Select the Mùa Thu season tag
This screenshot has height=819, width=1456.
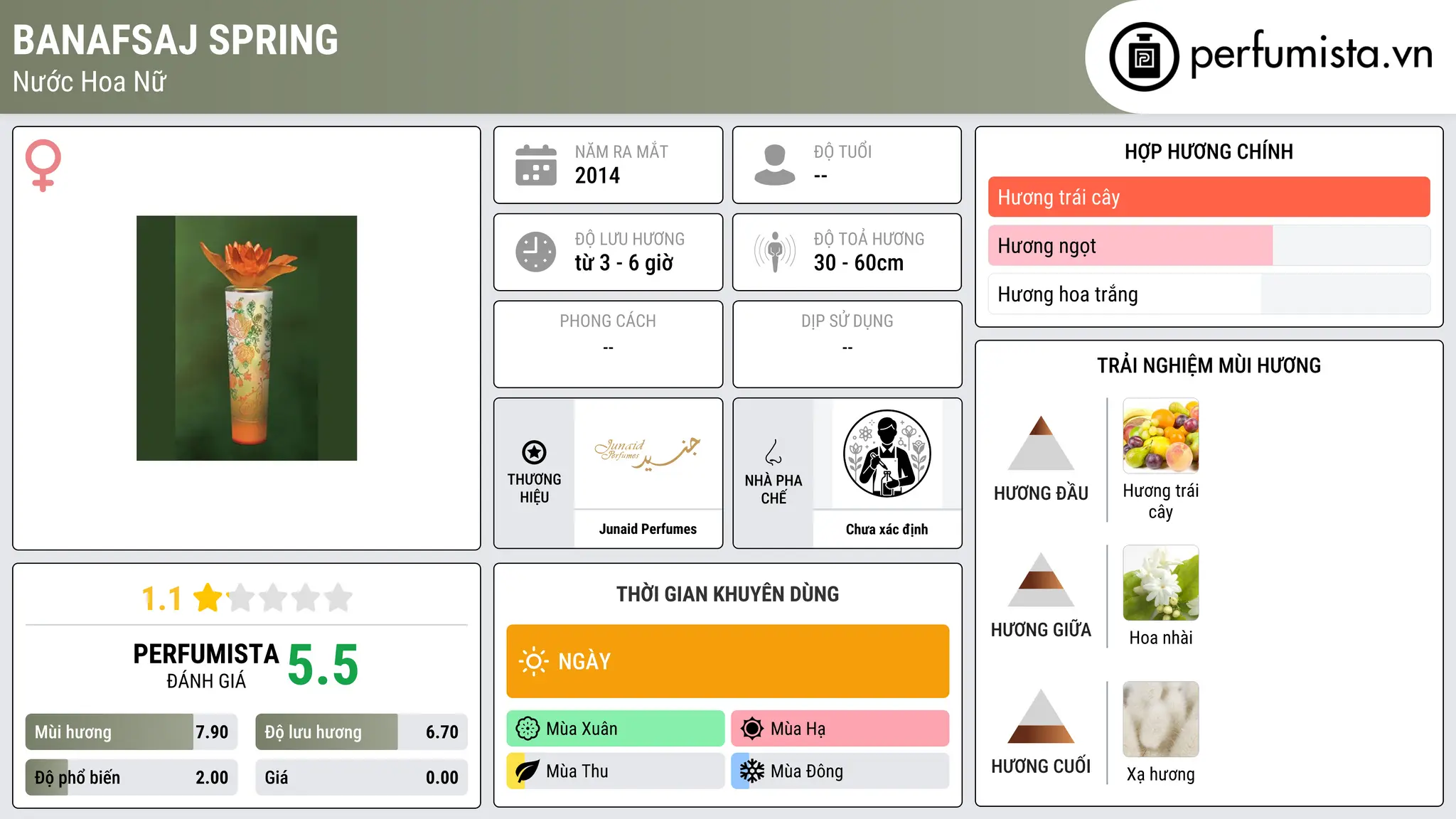point(615,771)
